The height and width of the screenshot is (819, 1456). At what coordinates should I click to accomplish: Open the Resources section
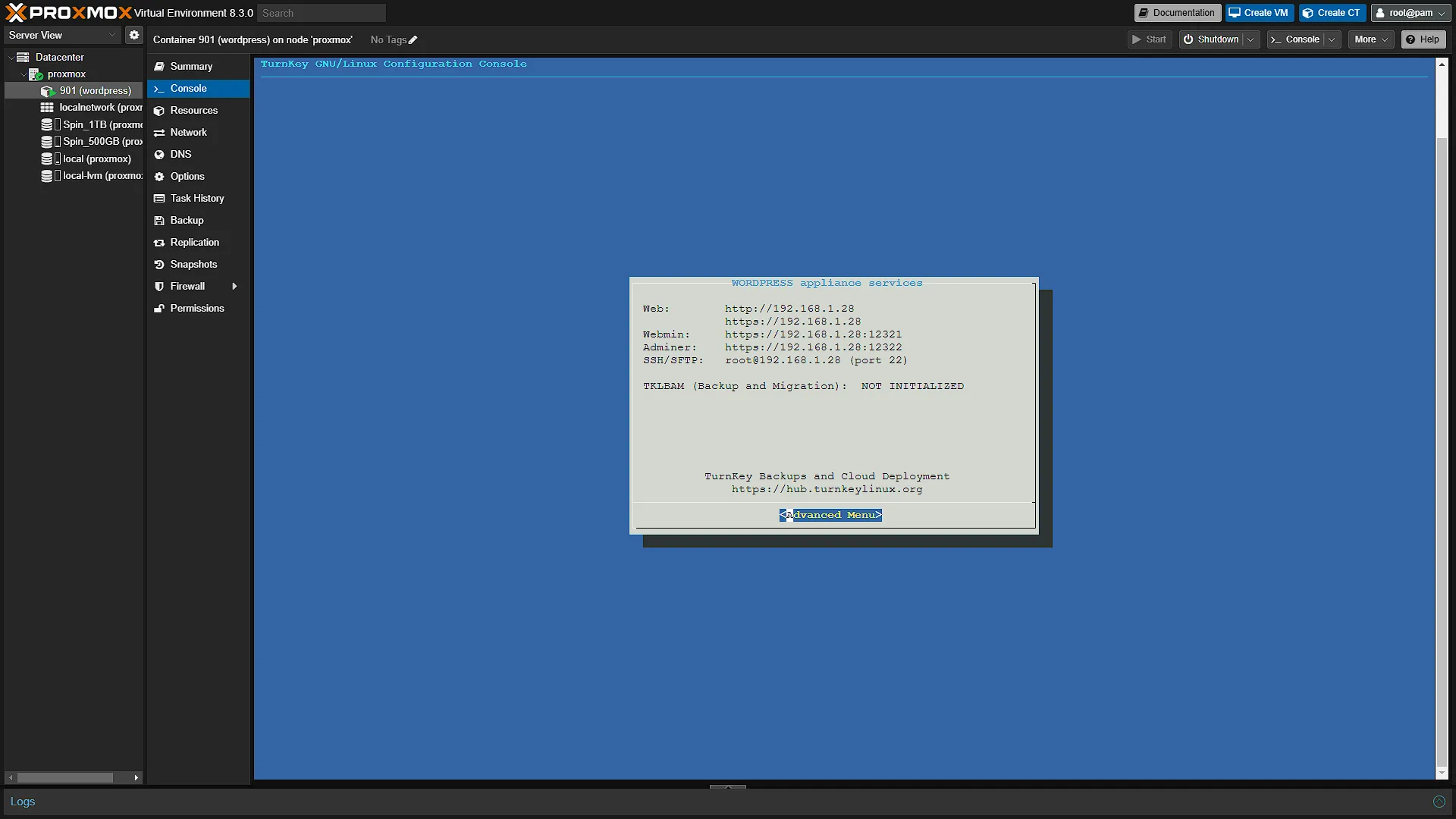click(x=199, y=111)
